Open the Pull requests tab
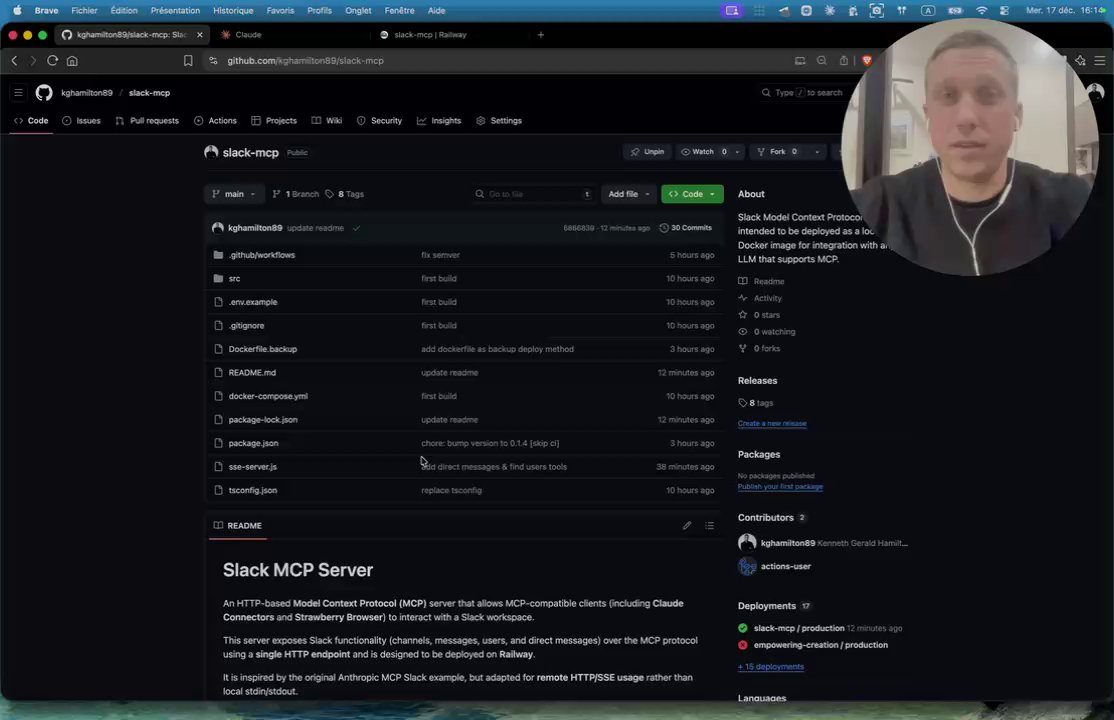 click(x=147, y=121)
